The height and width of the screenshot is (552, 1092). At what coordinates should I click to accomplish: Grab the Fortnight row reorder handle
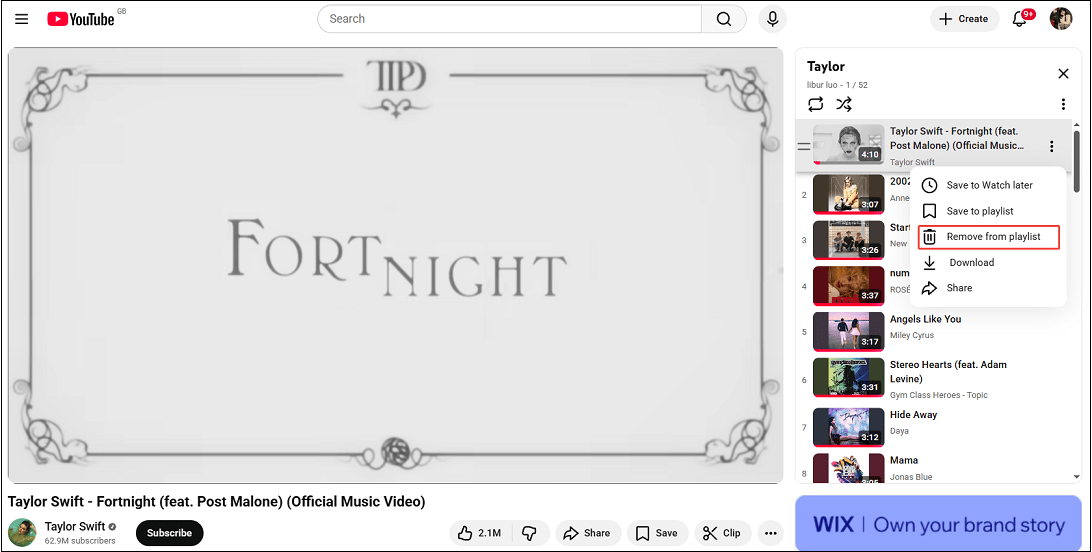[x=804, y=146]
